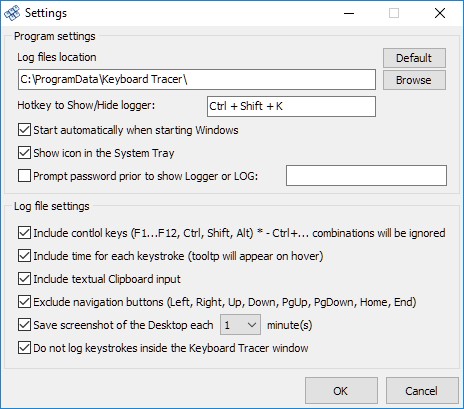
Task: Click the log files location path field
Action: (x=197, y=80)
